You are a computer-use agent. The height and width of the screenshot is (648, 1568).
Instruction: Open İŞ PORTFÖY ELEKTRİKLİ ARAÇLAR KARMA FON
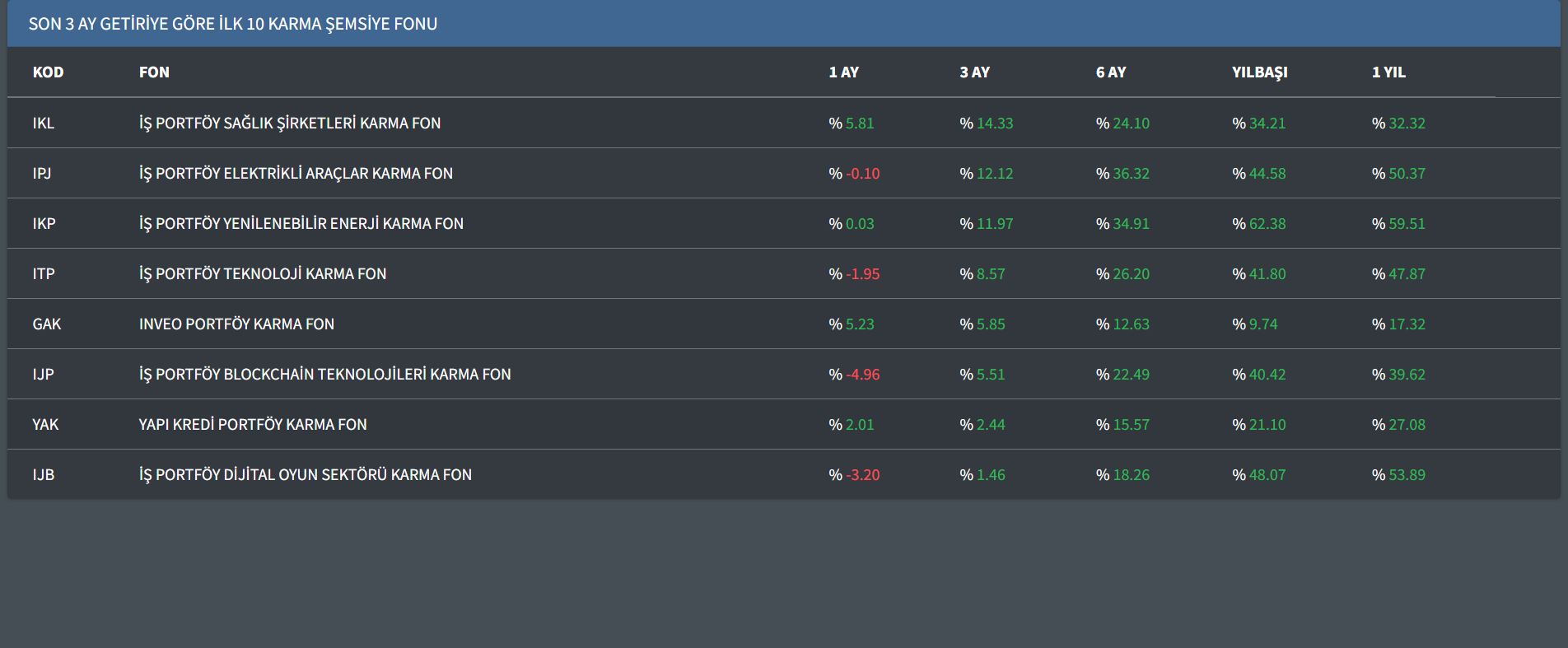296,174
